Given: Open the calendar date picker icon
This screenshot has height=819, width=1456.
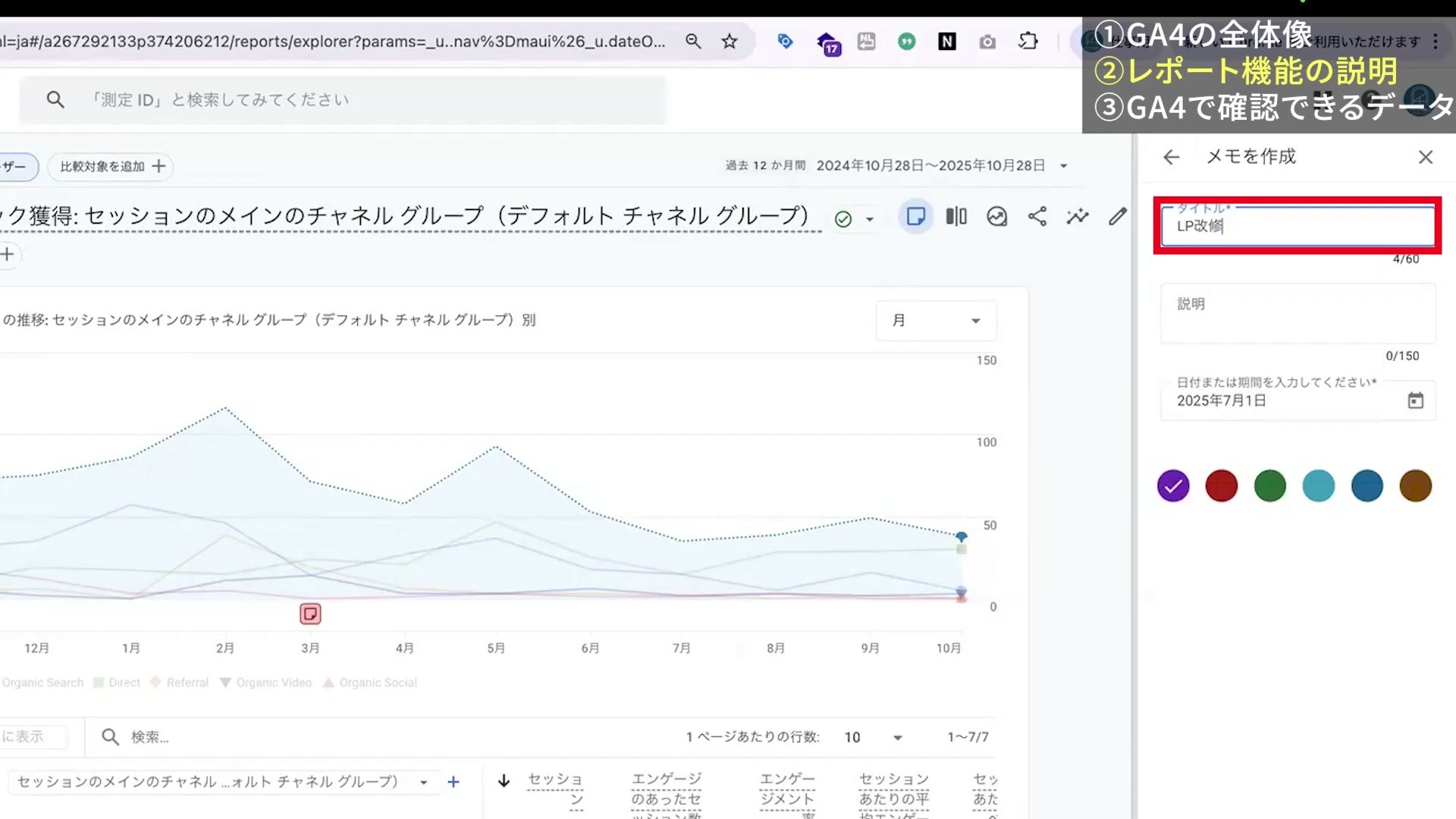Looking at the screenshot, I should tap(1416, 400).
